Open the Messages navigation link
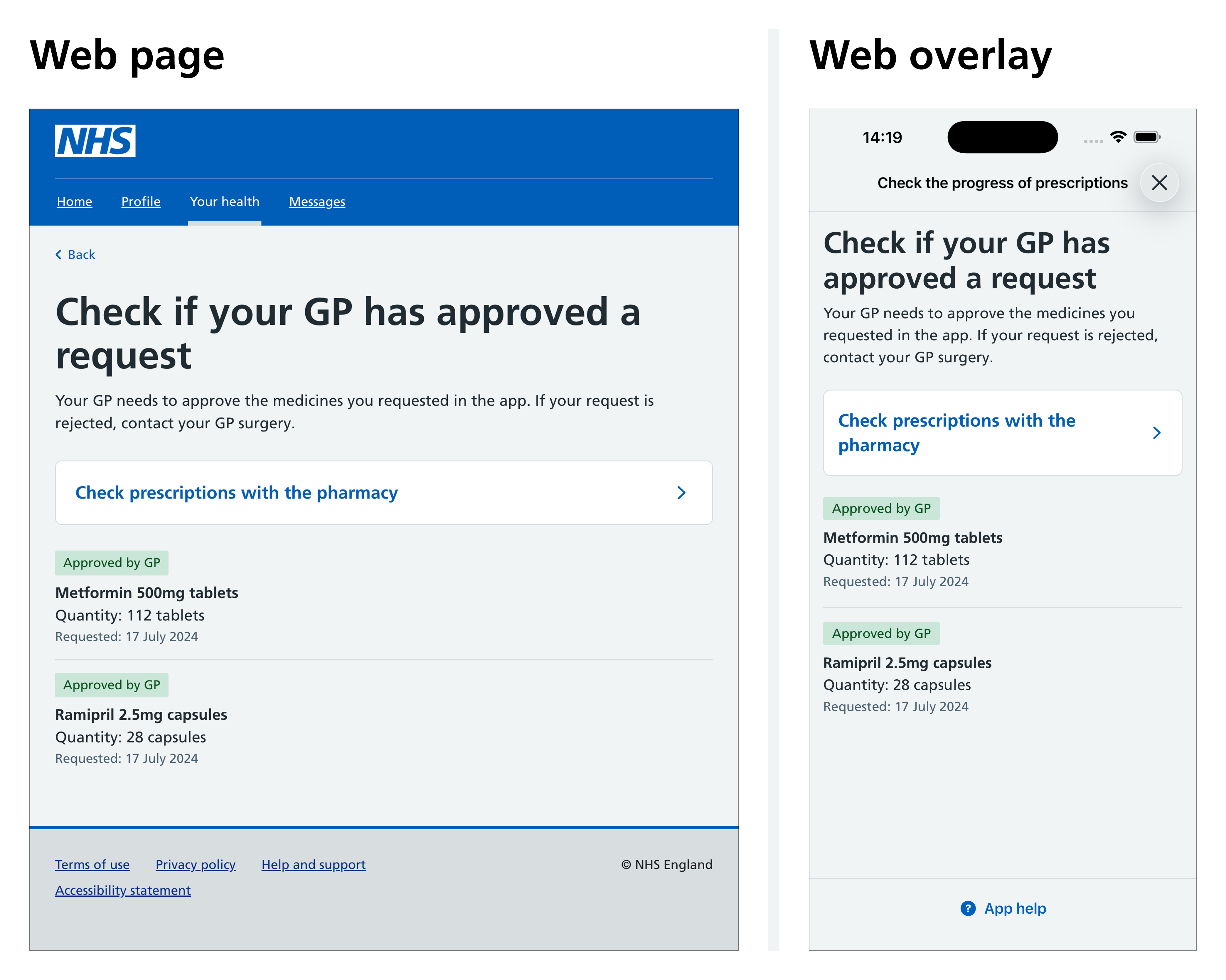This screenshot has height=980, width=1226. pos(317,201)
